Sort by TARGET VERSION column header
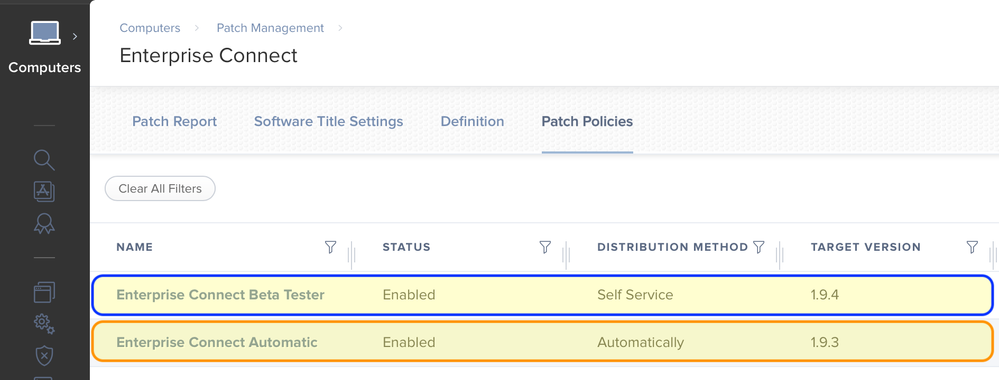The image size is (999, 380). click(x=865, y=247)
